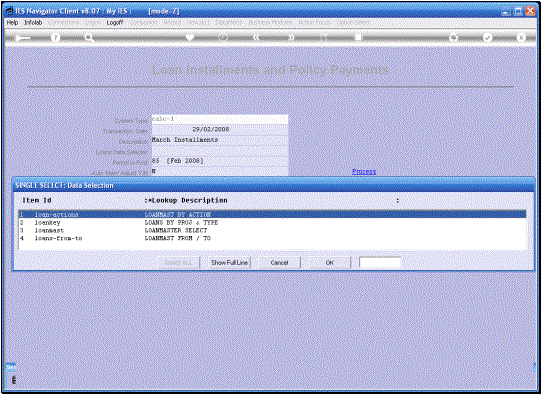Image resolution: width=541 pixels, height=394 pixels.
Task: Click the System Type field calc-1
Action: click(220, 119)
